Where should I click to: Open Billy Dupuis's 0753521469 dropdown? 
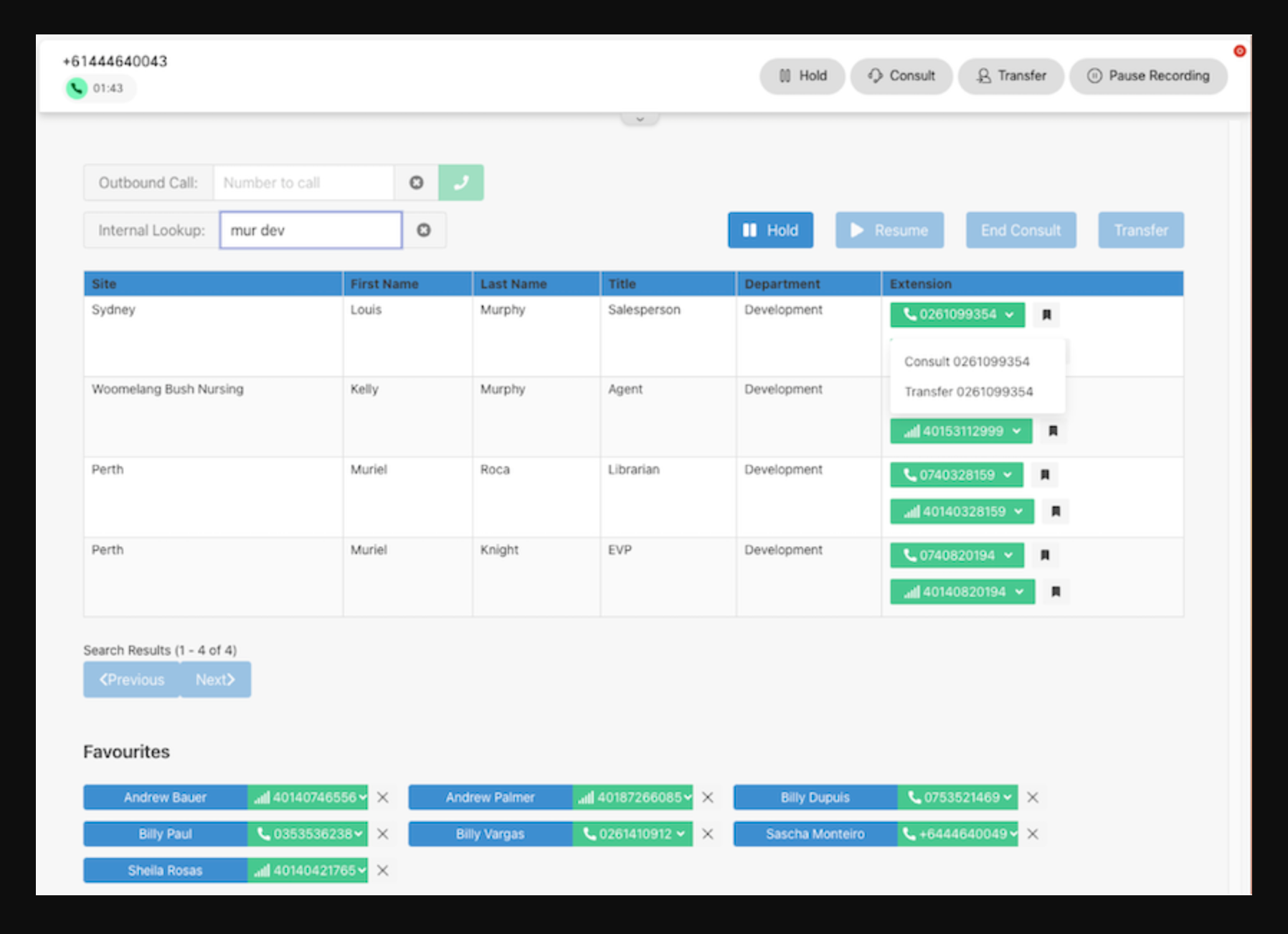click(x=957, y=798)
